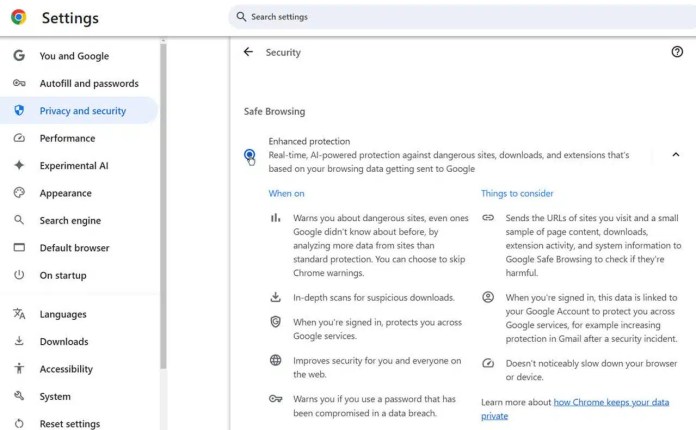Click the Chrome logo icon
This screenshot has width=696, height=430.
pos(18,17)
